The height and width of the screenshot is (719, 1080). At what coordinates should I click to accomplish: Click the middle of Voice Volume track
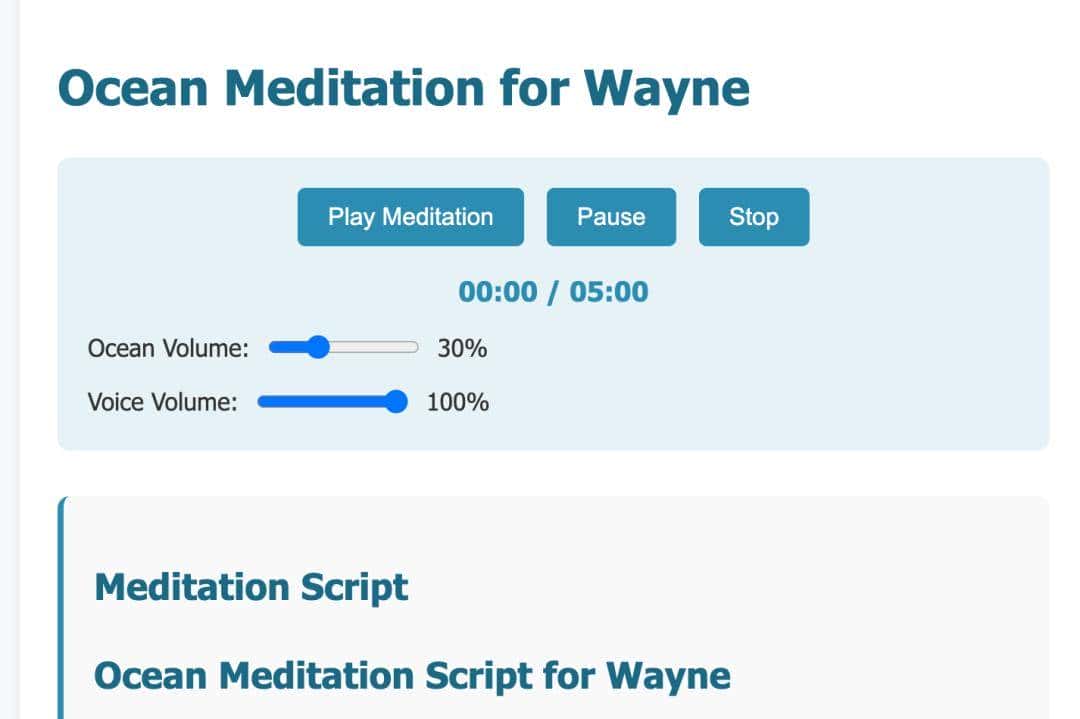332,402
